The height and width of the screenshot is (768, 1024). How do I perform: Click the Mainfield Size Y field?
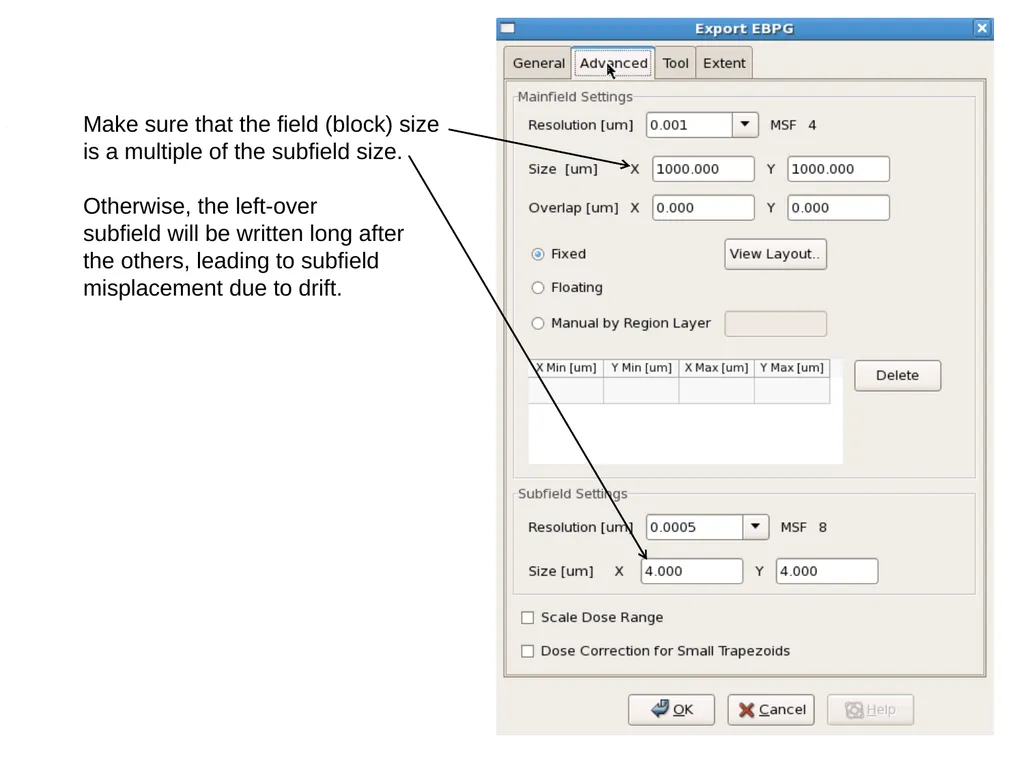(838, 169)
